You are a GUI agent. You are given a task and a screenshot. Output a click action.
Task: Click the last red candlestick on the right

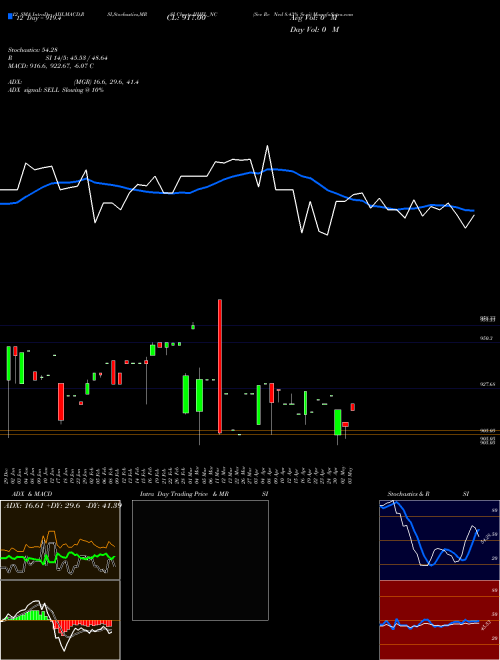point(353,407)
